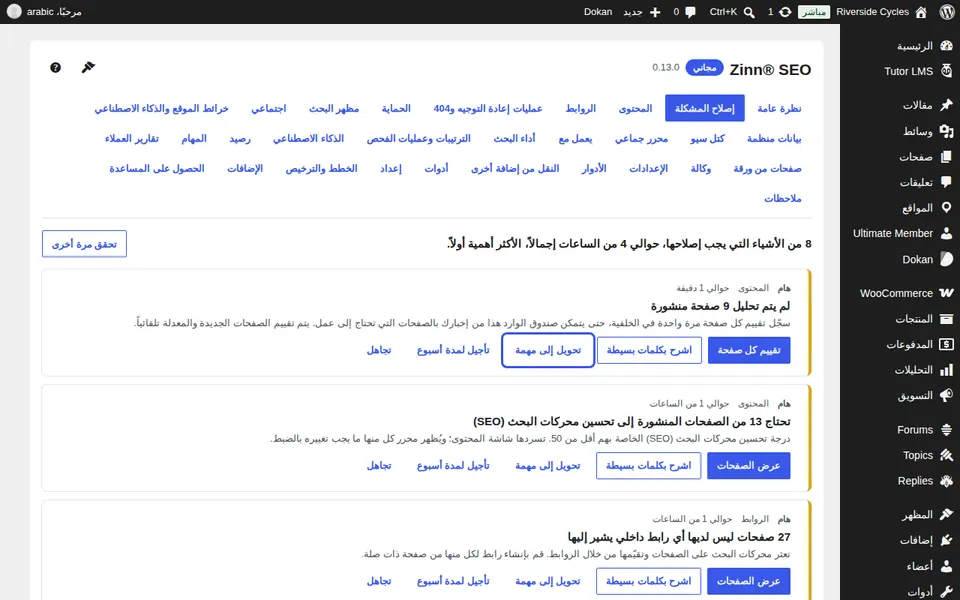
Task: Click عرض الصفحات for 27 pages internal link issue
Action: pyautogui.click(x=748, y=581)
